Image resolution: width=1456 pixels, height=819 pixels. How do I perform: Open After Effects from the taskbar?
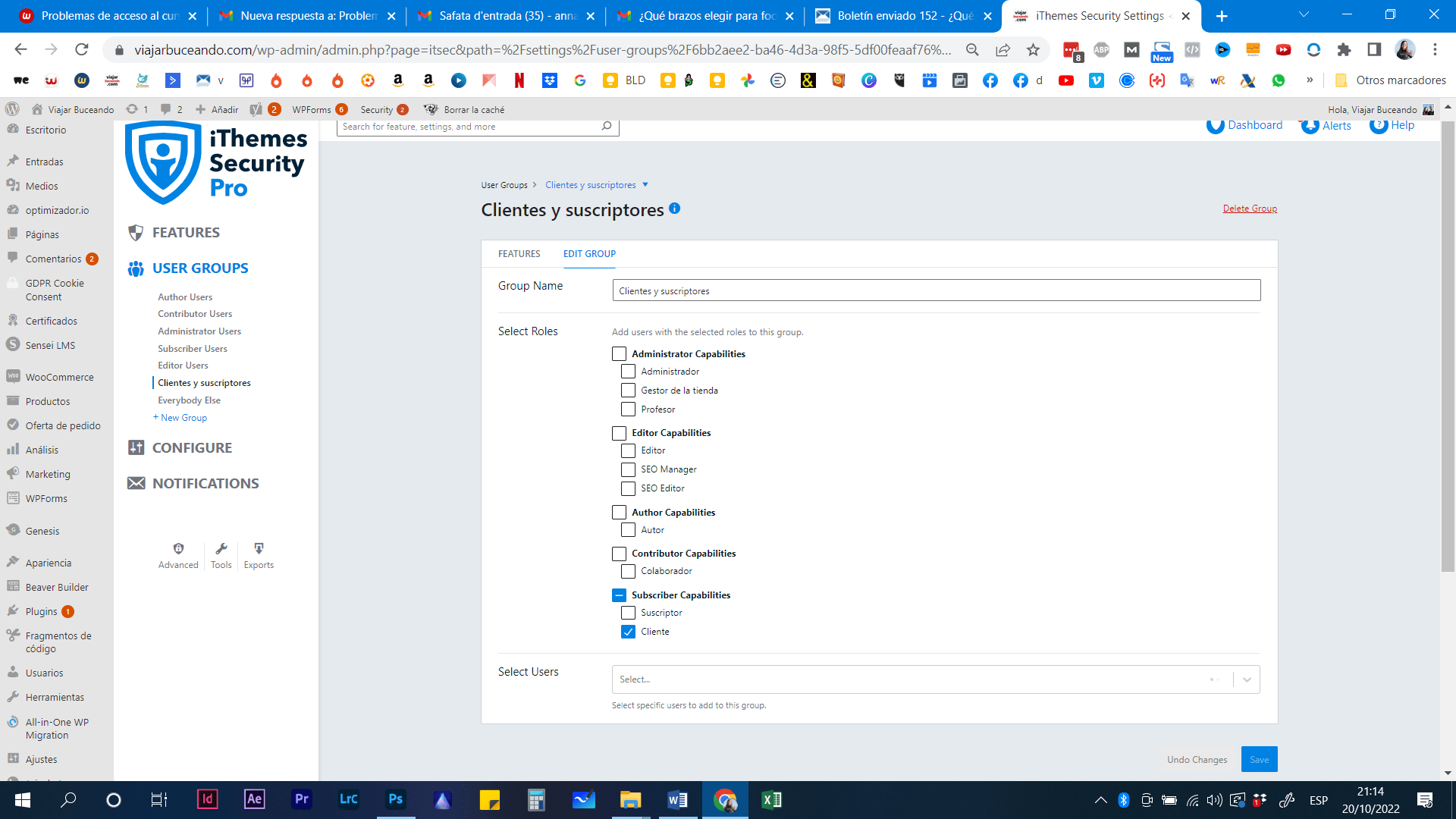point(255,799)
